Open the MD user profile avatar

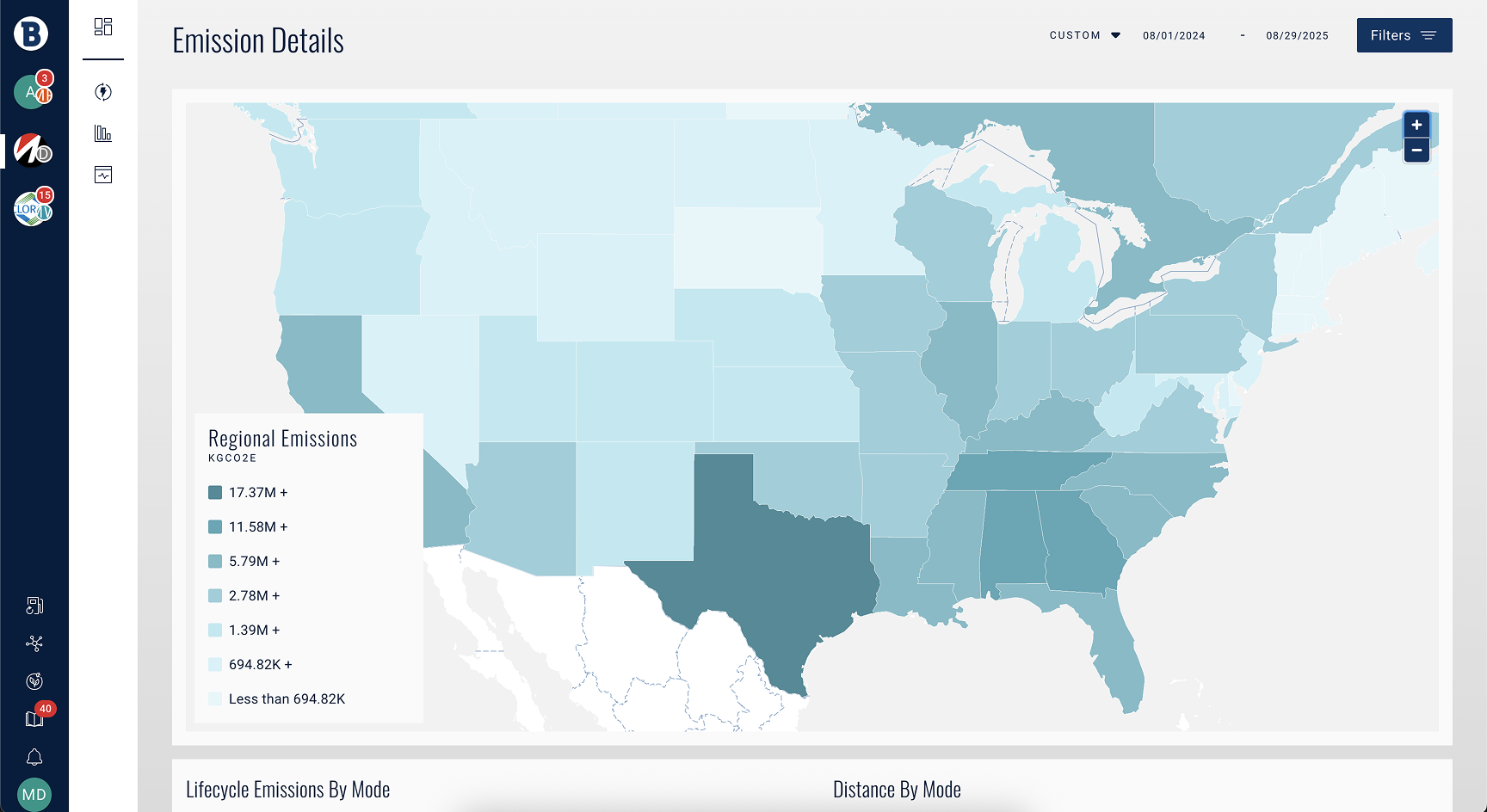pos(34,794)
